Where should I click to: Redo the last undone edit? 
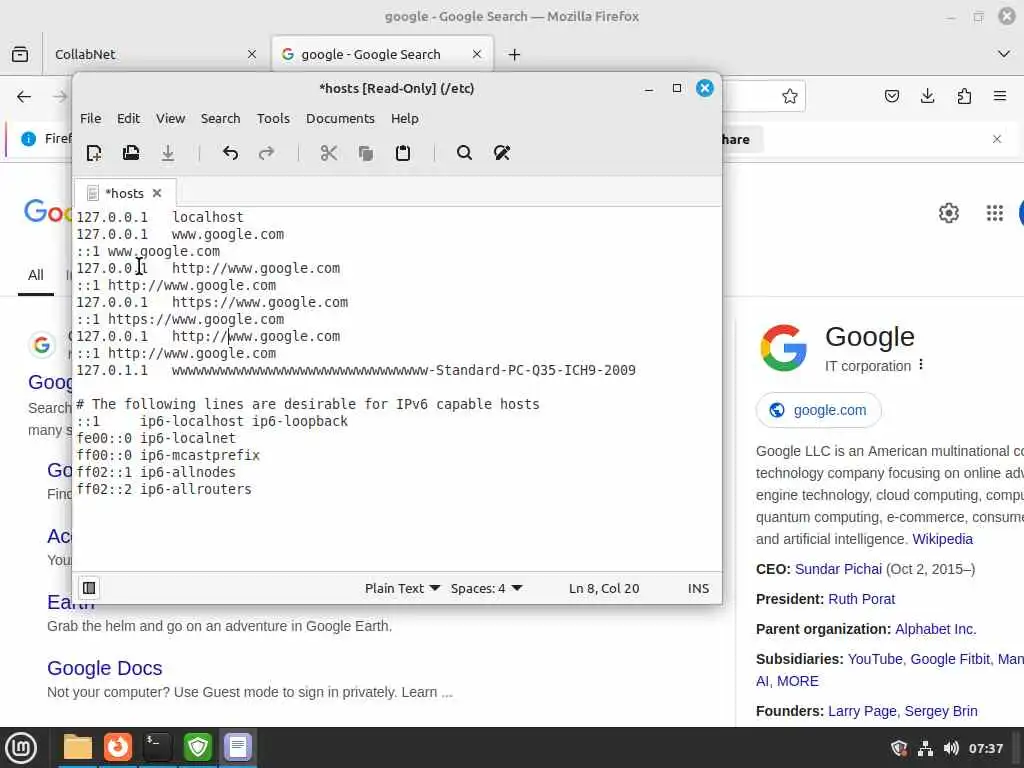click(266, 153)
